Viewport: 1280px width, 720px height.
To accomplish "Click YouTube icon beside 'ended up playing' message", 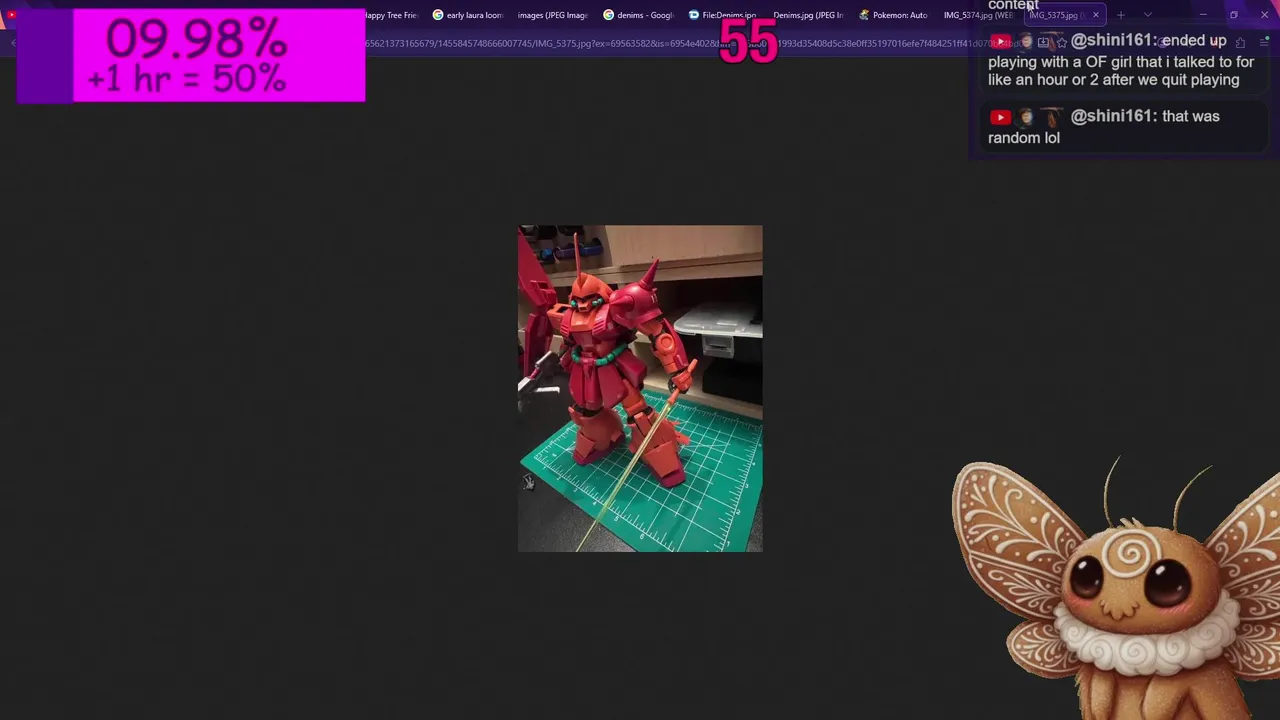I will click(999, 41).
